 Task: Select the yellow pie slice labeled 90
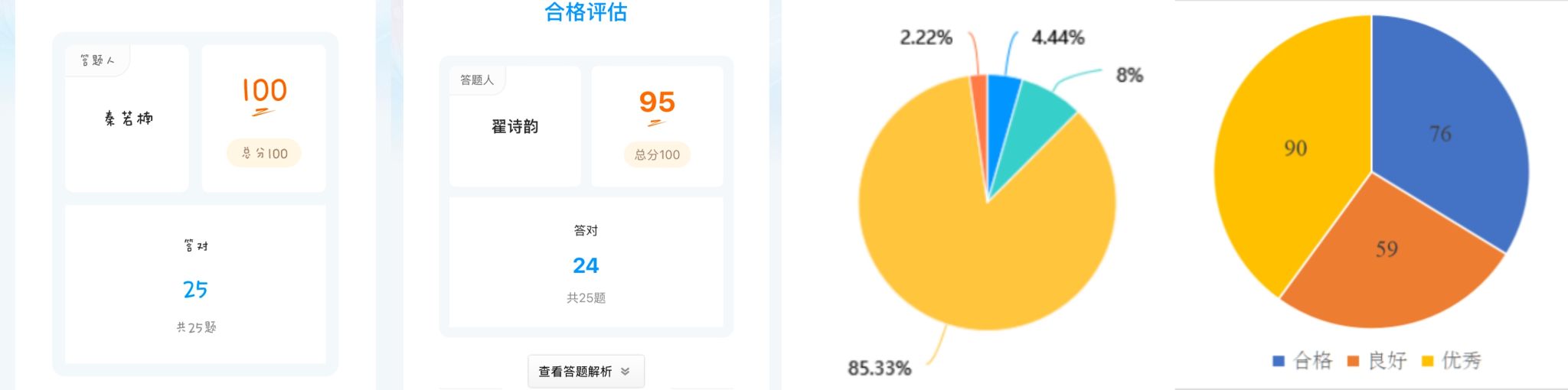point(1294,153)
